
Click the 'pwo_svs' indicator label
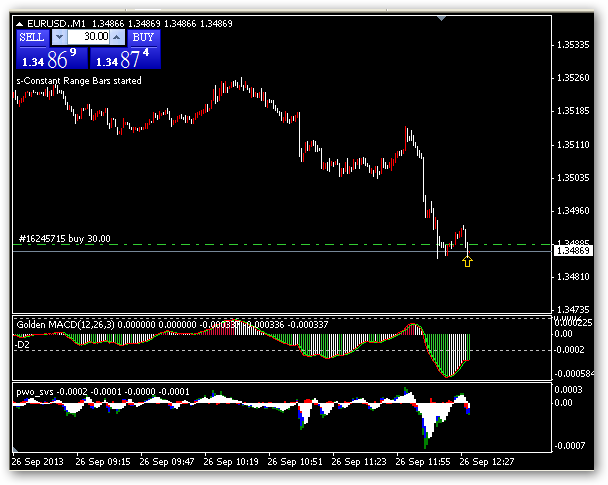pos(35,392)
